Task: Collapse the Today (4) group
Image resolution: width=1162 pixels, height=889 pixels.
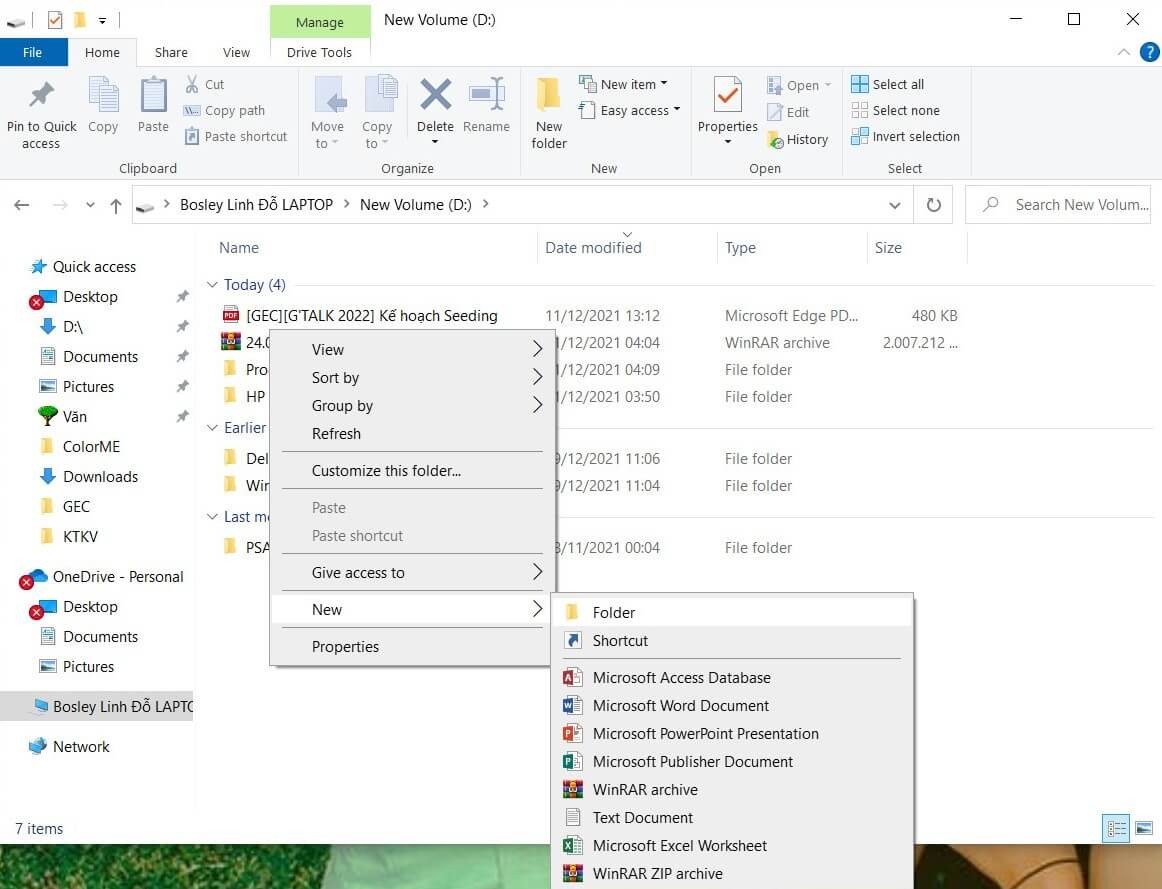Action: point(212,285)
